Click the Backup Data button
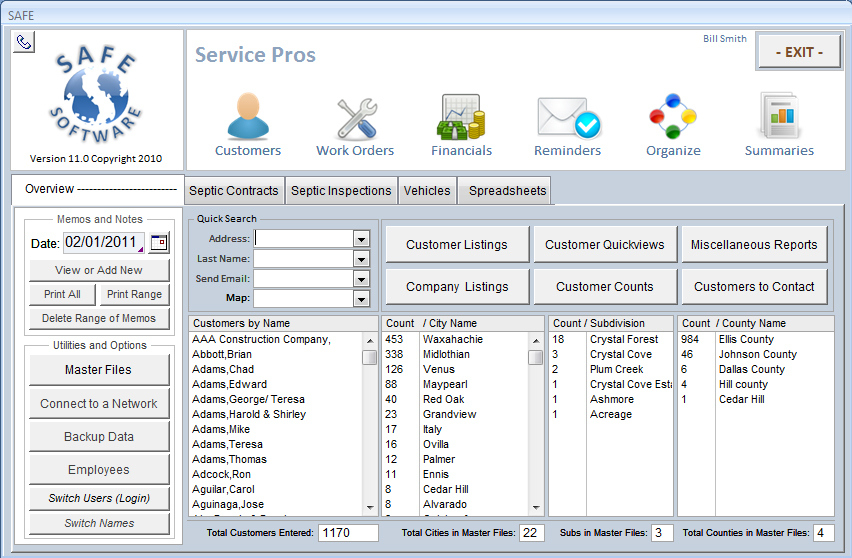 tap(98, 437)
